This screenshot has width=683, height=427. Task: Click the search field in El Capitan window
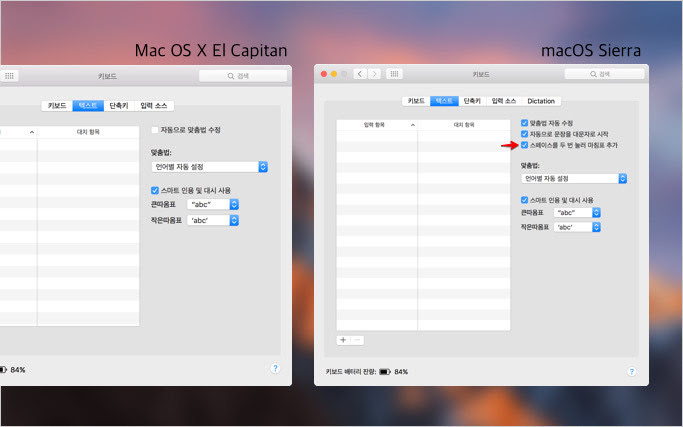tap(243, 76)
